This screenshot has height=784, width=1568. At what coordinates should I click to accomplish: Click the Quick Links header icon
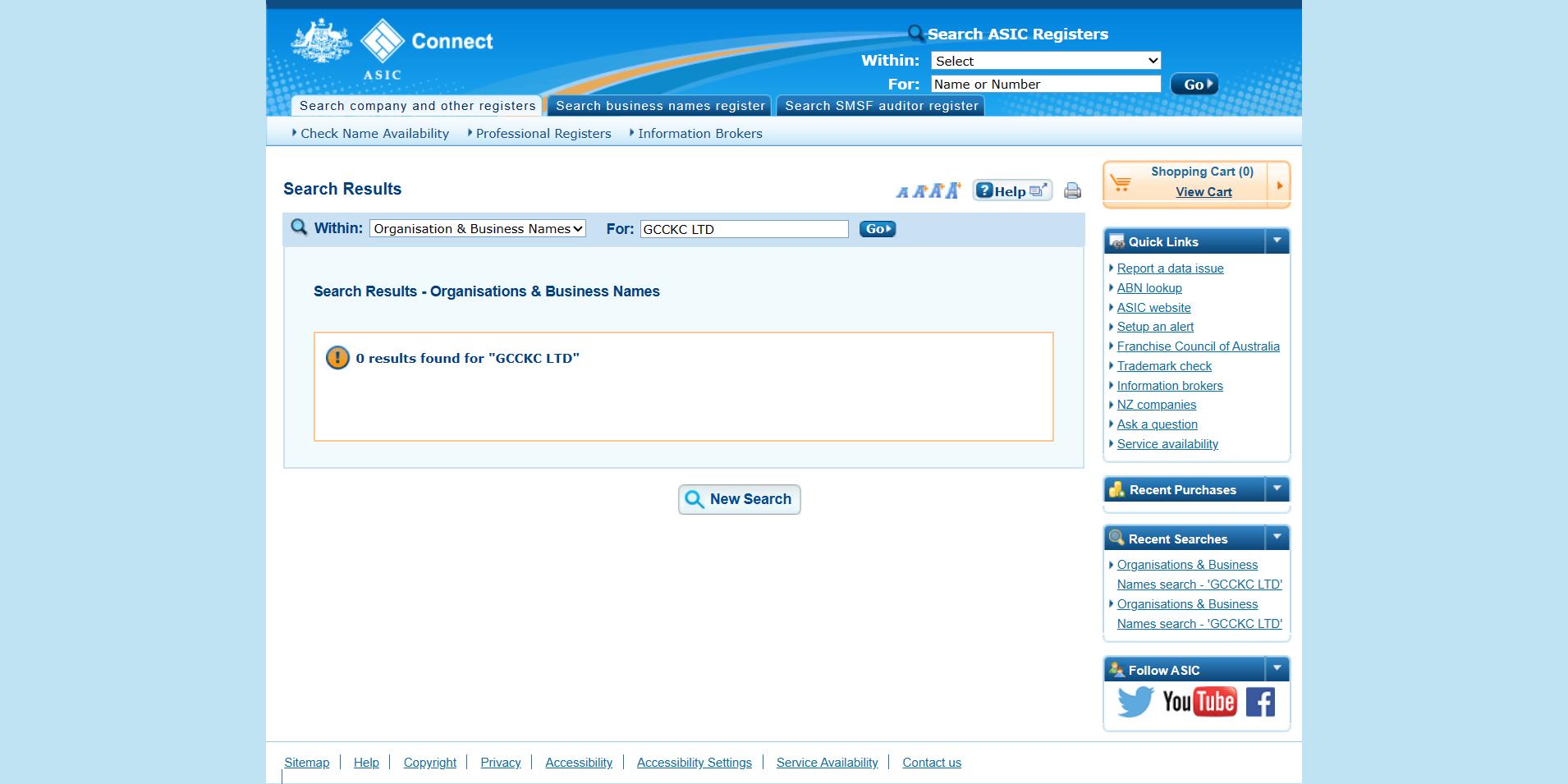(1116, 241)
